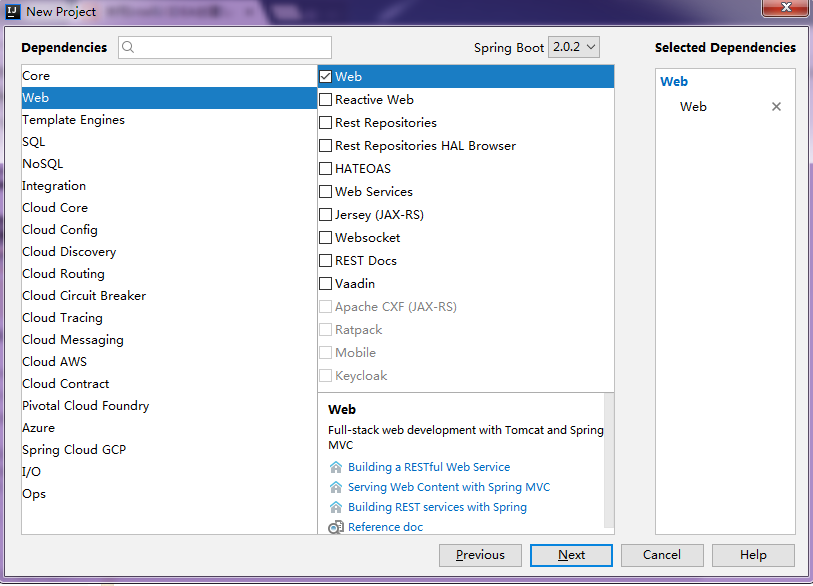Open Cloud Discovery category
This screenshot has width=813, height=586.
pyautogui.click(x=169, y=252)
